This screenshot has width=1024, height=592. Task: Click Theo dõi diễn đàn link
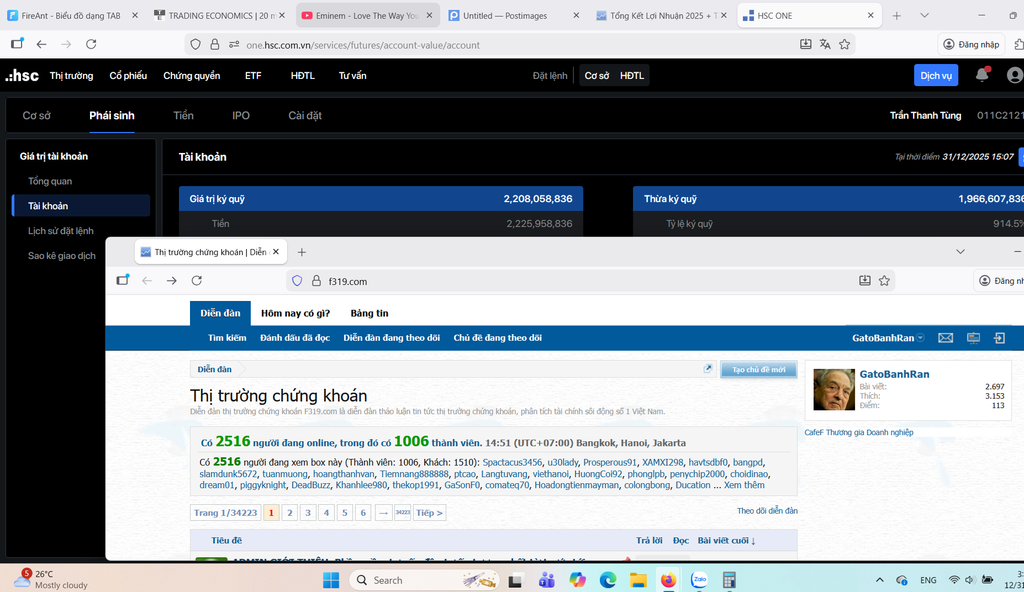(x=767, y=510)
